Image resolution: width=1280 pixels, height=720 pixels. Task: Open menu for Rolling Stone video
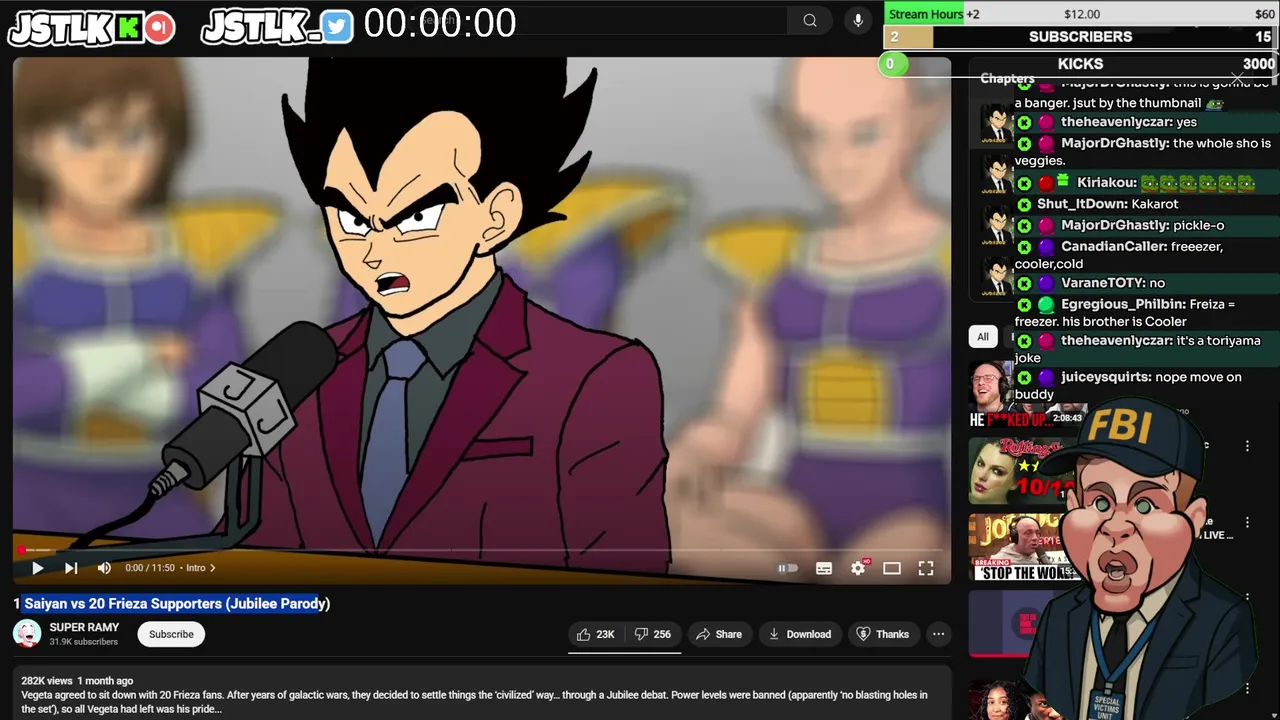1247,446
